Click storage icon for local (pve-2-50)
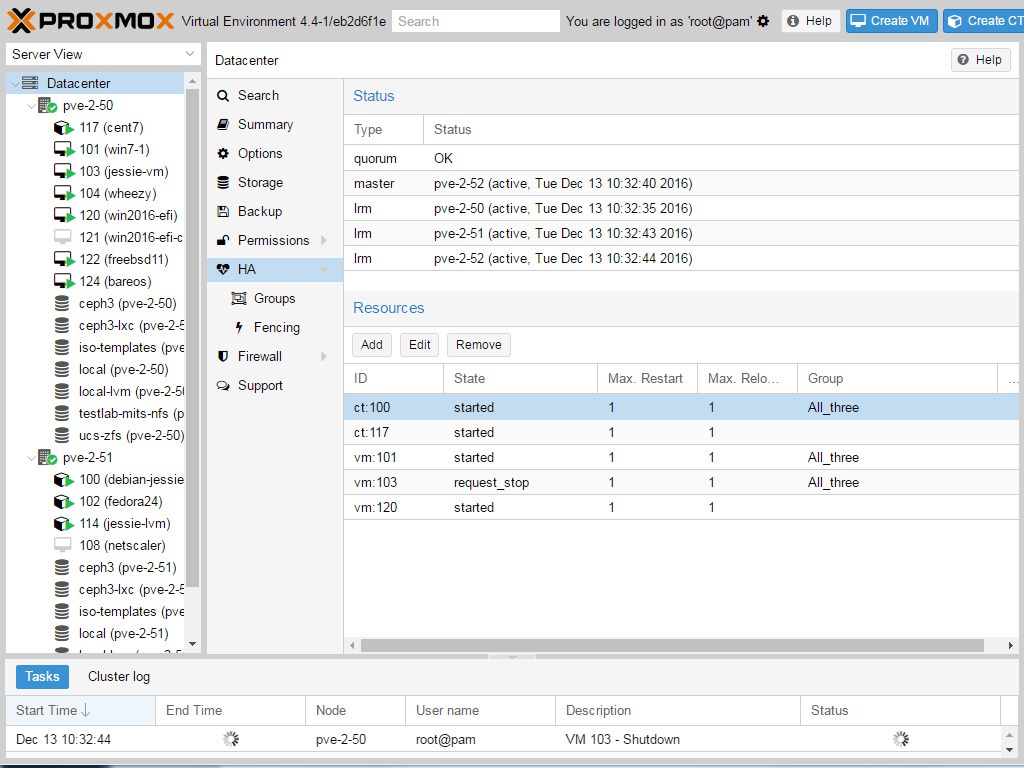The height and width of the screenshot is (768, 1024). [62, 369]
